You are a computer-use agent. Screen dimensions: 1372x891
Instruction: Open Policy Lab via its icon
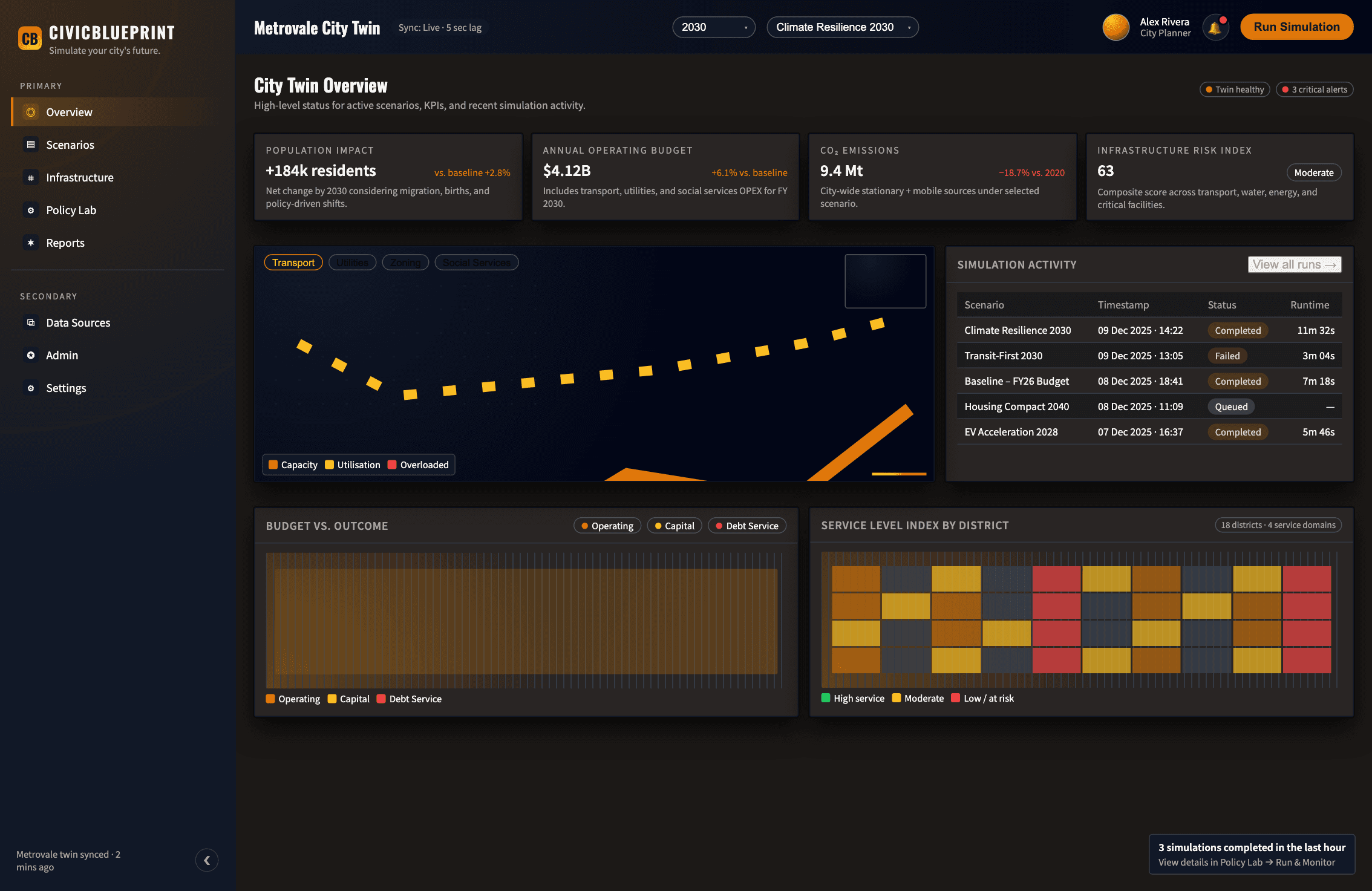[31, 211]
